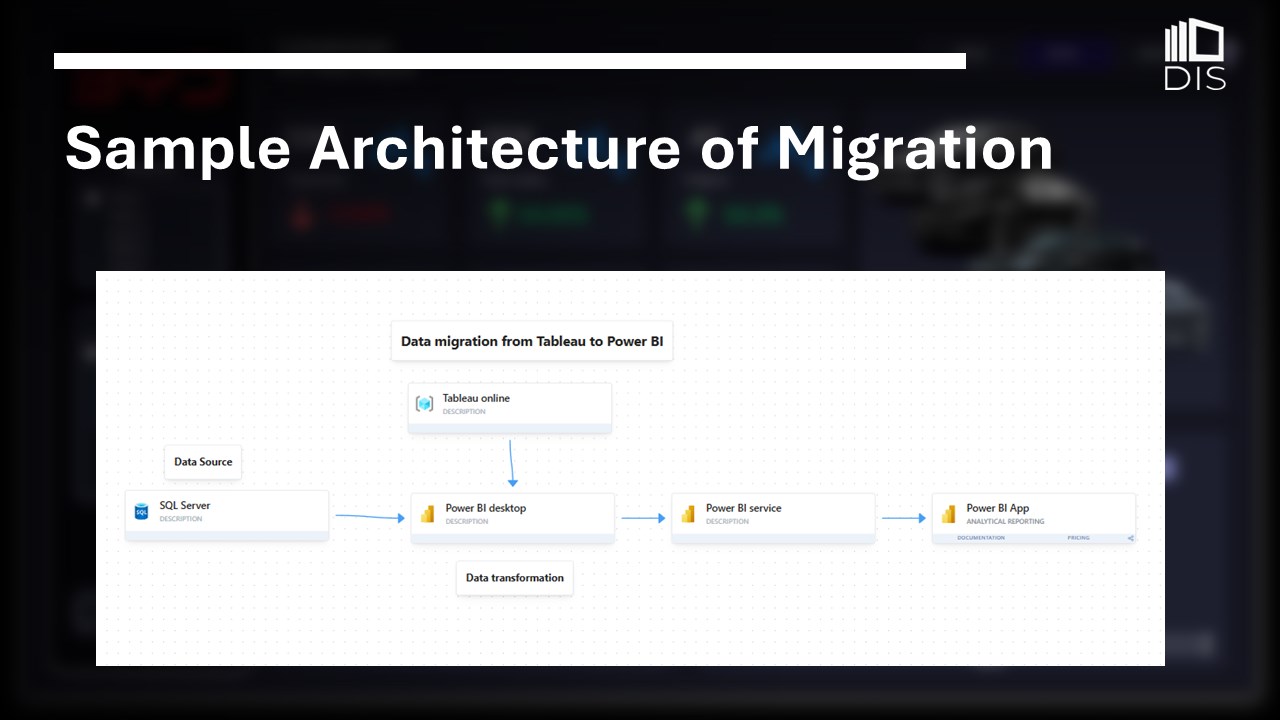Select the 'Data transformation' label box
1280x720 pixels.
(515, 578)
